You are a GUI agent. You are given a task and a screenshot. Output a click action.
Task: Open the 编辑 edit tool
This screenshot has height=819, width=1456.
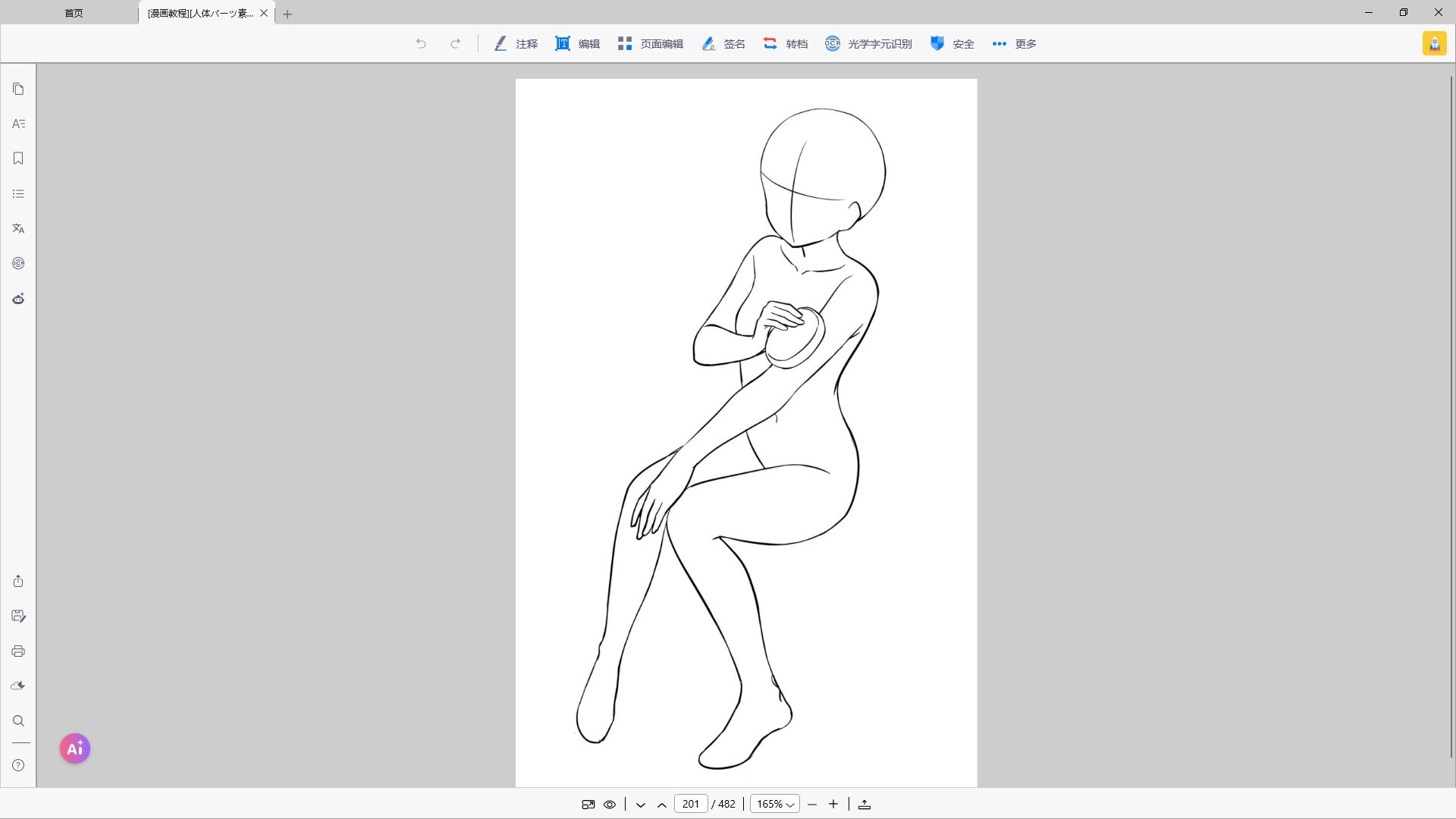pyautogui.click(x=578, y=44)
